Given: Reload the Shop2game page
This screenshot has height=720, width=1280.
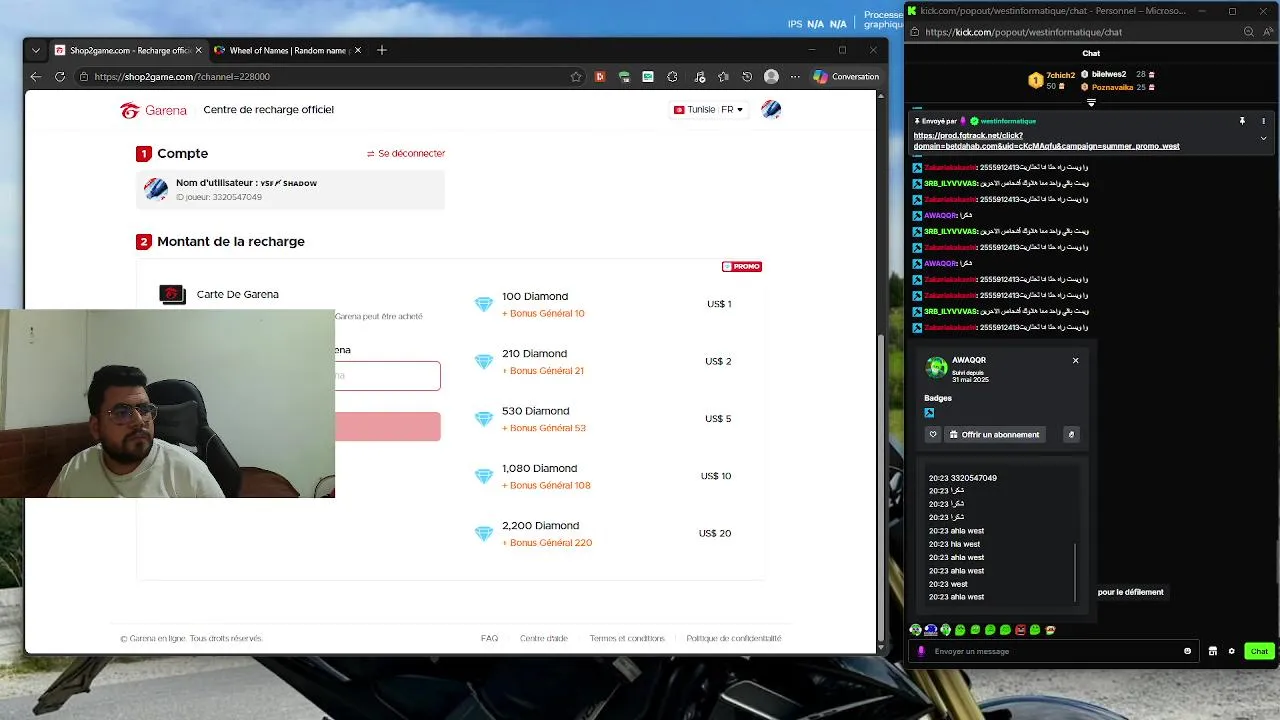Looking at the screenshot, I should pyautogui.click(x=60, y=76).
